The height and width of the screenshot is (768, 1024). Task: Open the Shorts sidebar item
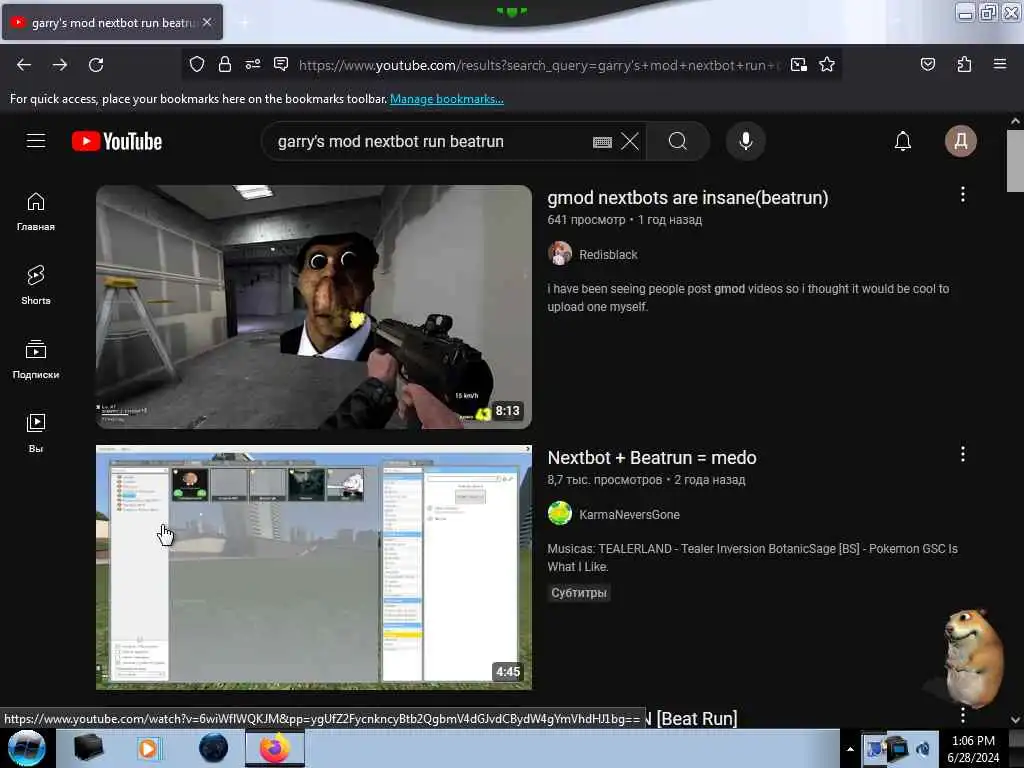36,286
